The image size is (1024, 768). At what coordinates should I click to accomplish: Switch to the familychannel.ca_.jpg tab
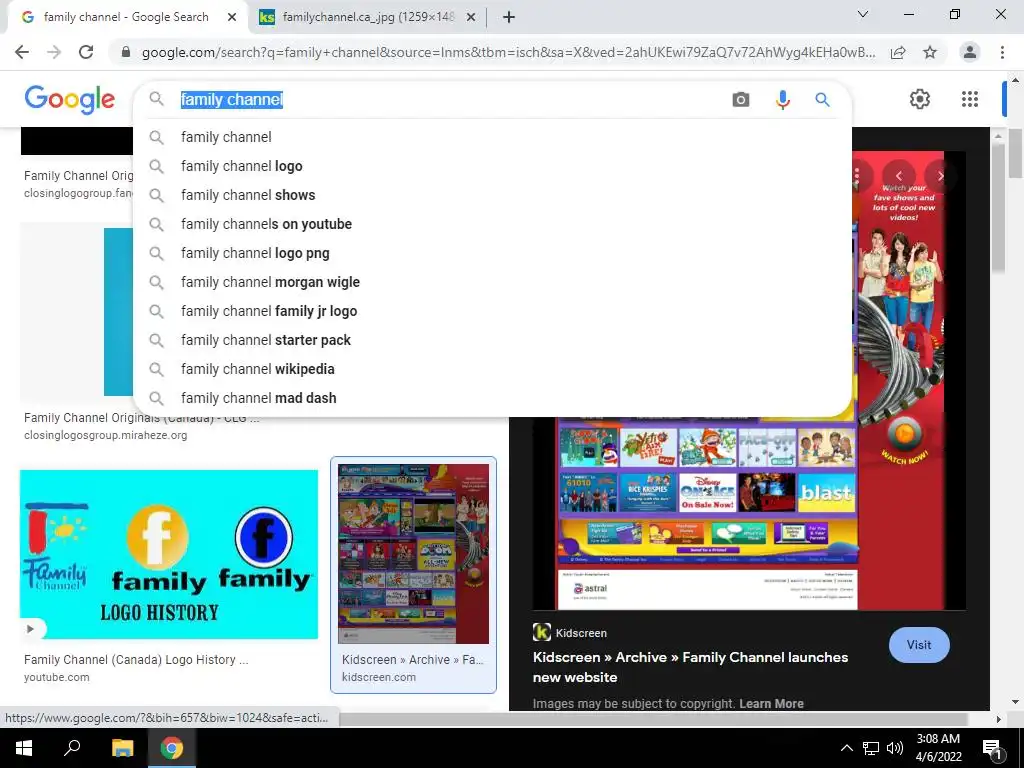click(368, 18)
